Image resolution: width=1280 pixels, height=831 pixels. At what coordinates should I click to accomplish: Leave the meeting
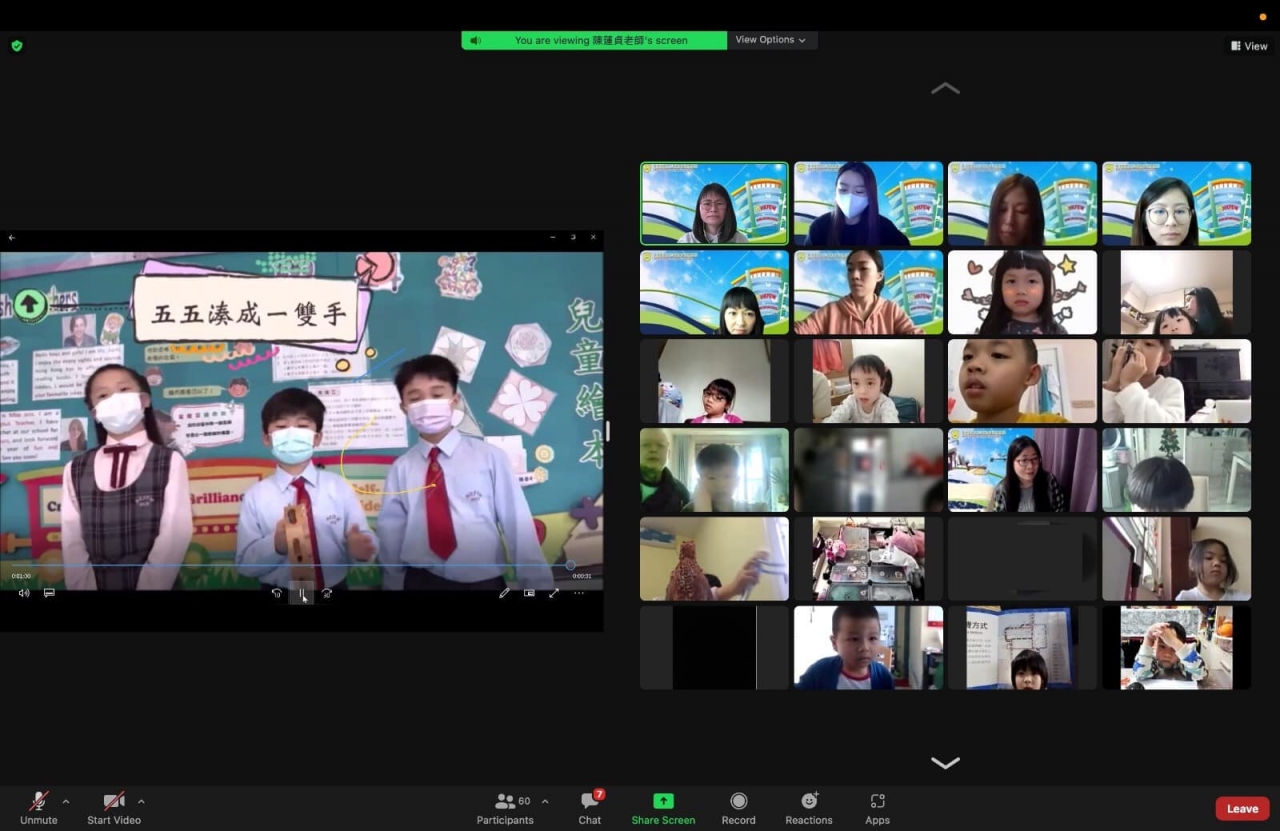[x=1242, y=809]
